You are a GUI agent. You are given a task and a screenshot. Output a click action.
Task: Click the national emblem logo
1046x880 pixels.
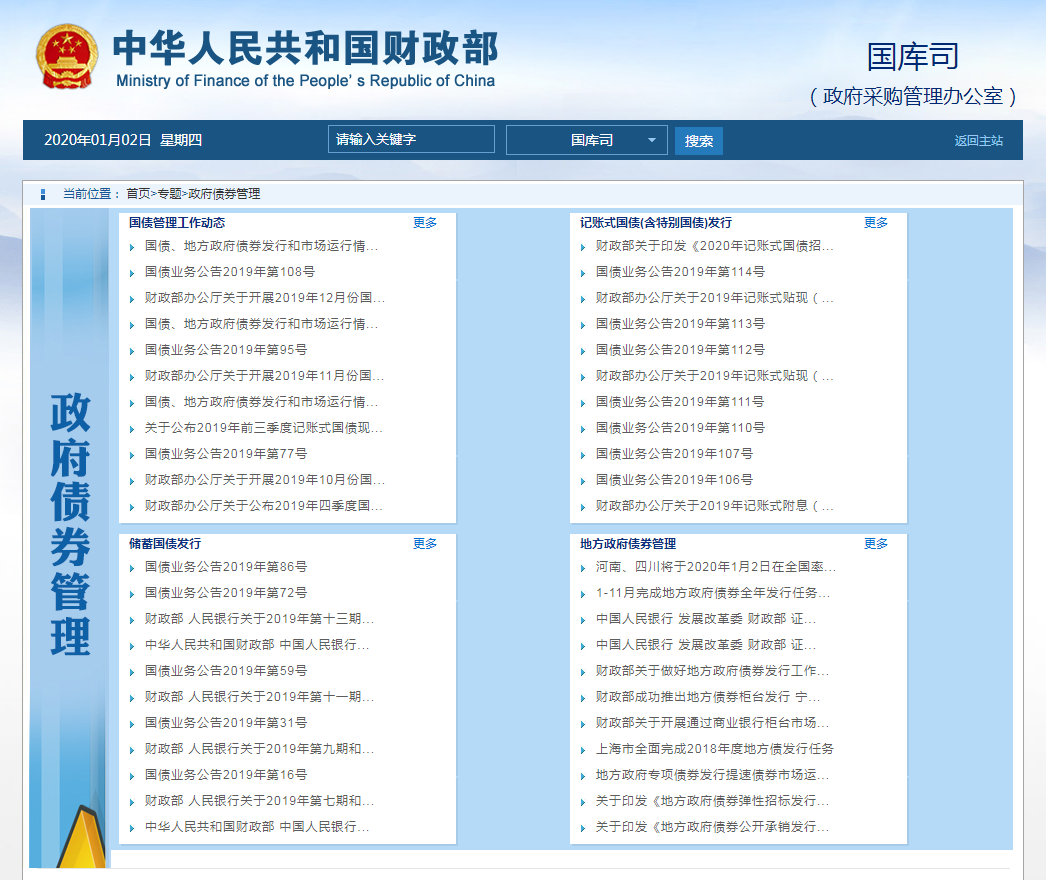coord(66,57)
